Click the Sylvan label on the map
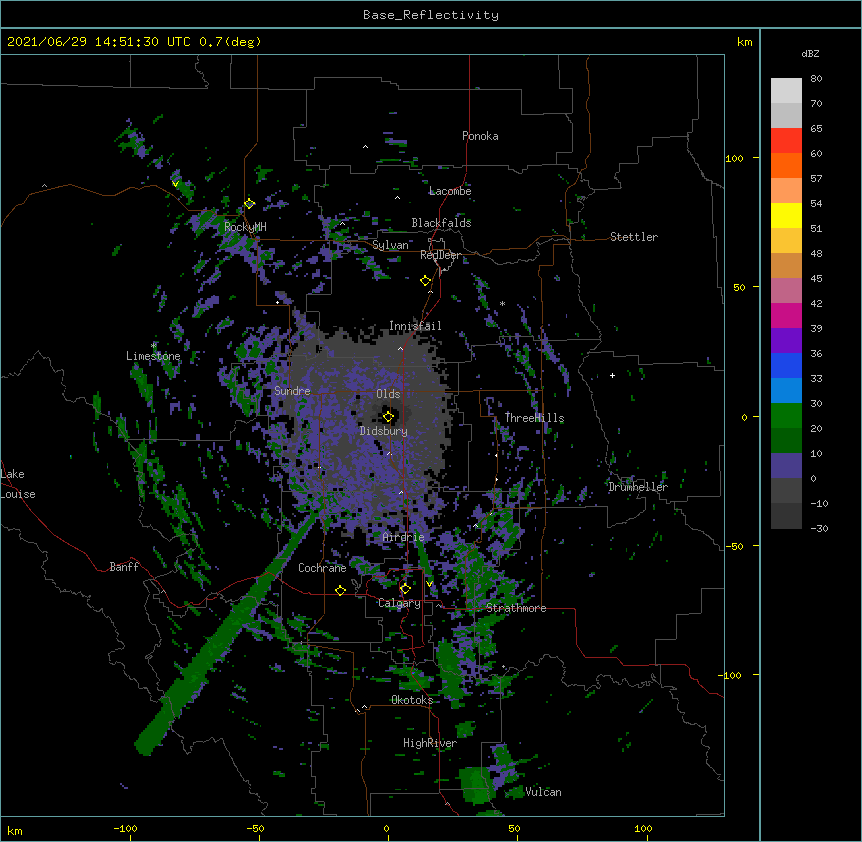Image resolution: width=862 pixels, height=842 pixels. click(390, 245)
